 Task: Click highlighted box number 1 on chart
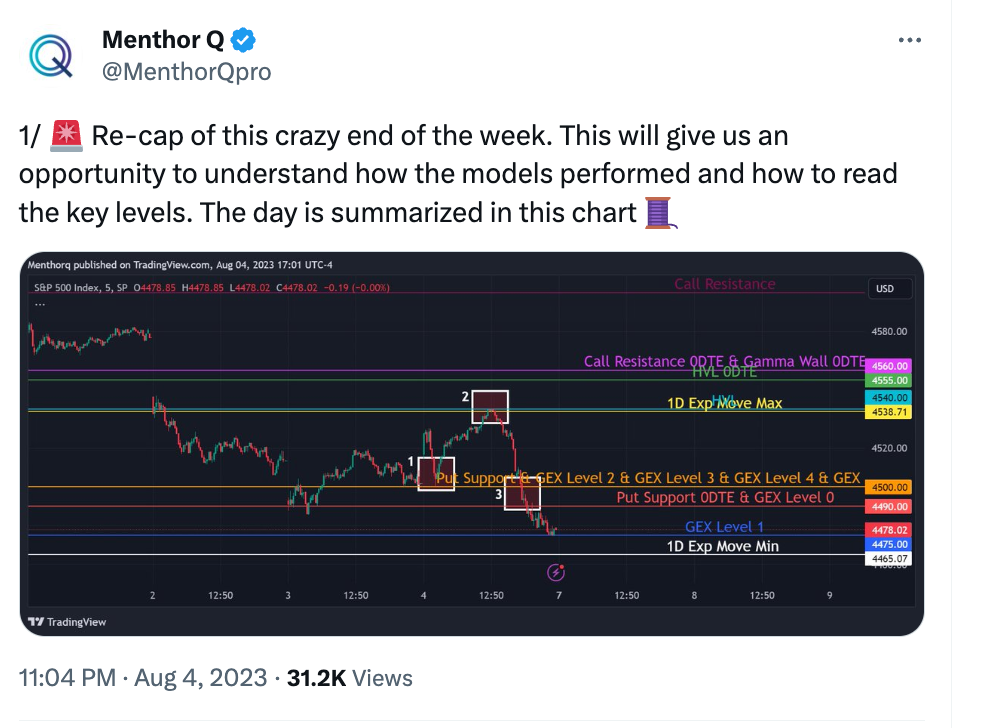(436, 474)
